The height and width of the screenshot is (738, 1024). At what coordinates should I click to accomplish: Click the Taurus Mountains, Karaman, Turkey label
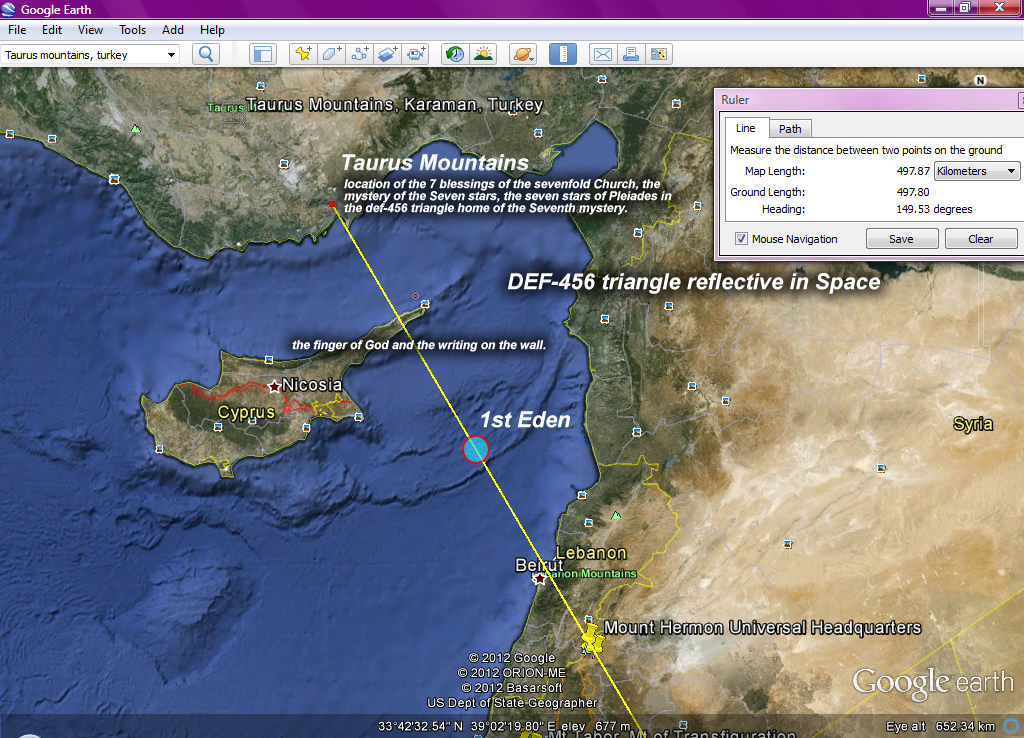point(394,104)
